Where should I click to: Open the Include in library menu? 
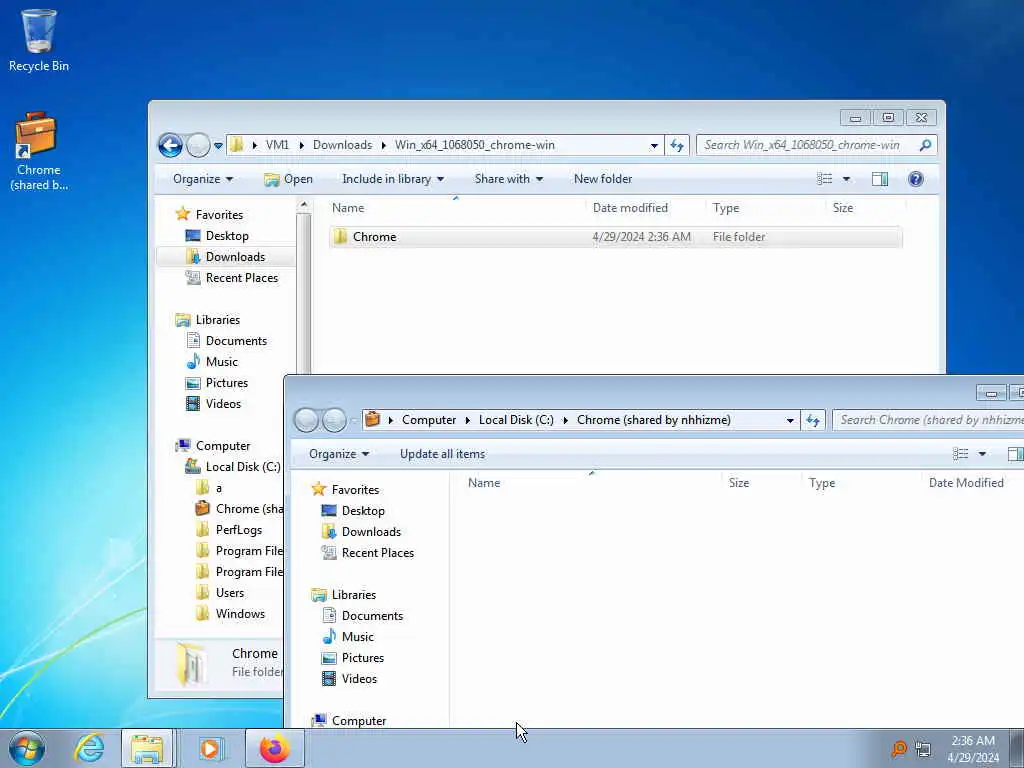392,179
